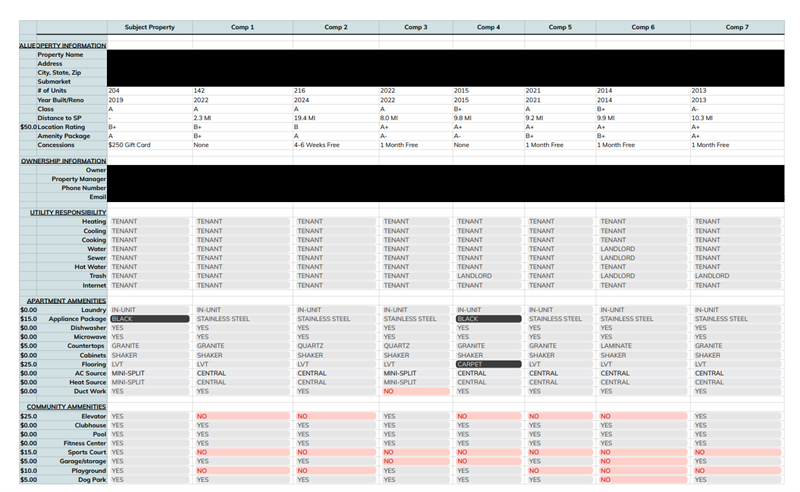The image size is (800, 492).
Task: Click the 'Distance to SP' row label
Action: [59, 118]
